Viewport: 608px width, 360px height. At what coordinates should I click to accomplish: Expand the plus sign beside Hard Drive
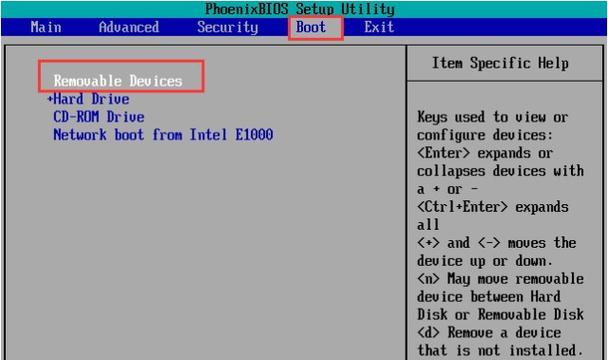tap(50, 99)
